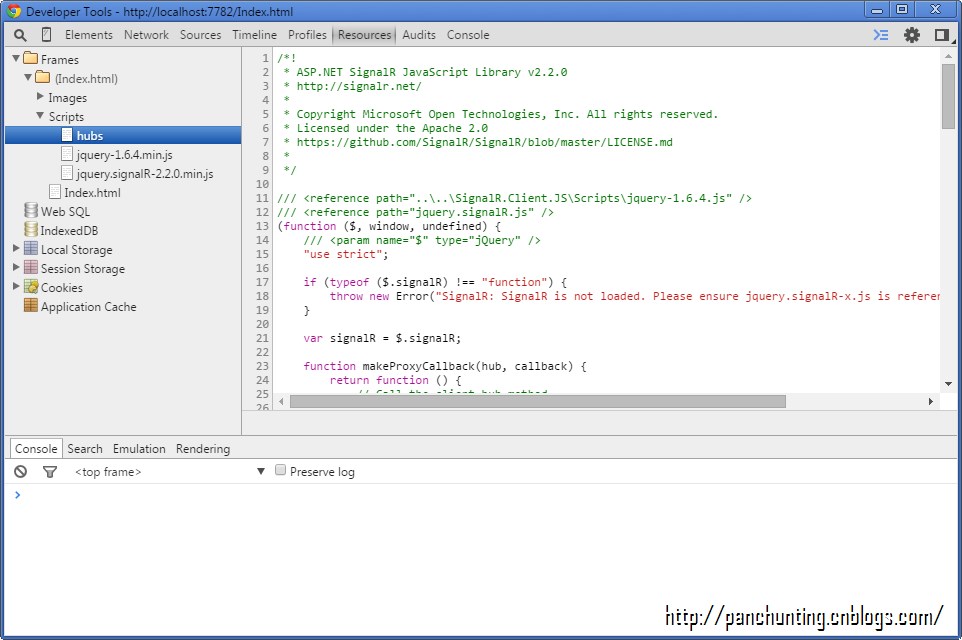This screenshot has height=640, width=962.
Task: Open the drawer Search tab
Action: tap(85, 449)
